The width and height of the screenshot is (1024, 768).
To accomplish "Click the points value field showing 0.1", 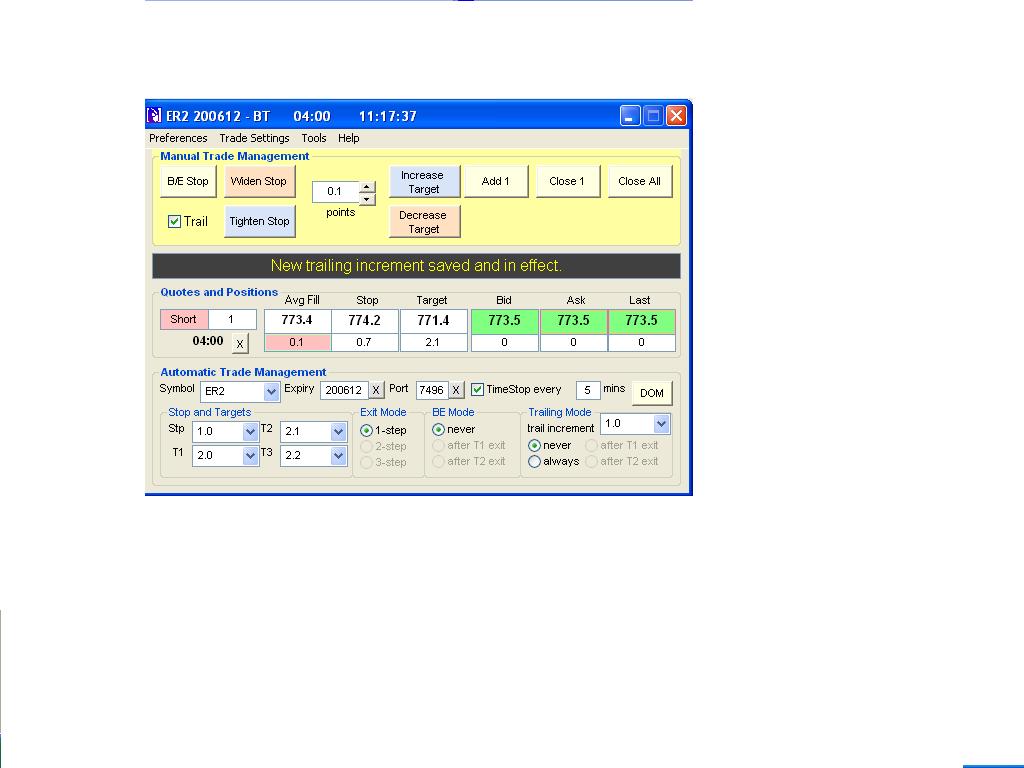I will click(336, 191).
